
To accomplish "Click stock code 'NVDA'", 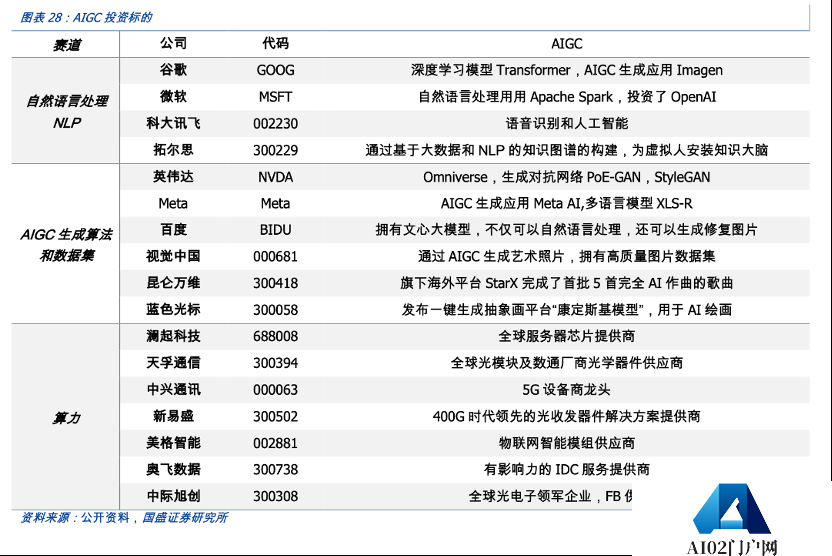I will point(275,177).
